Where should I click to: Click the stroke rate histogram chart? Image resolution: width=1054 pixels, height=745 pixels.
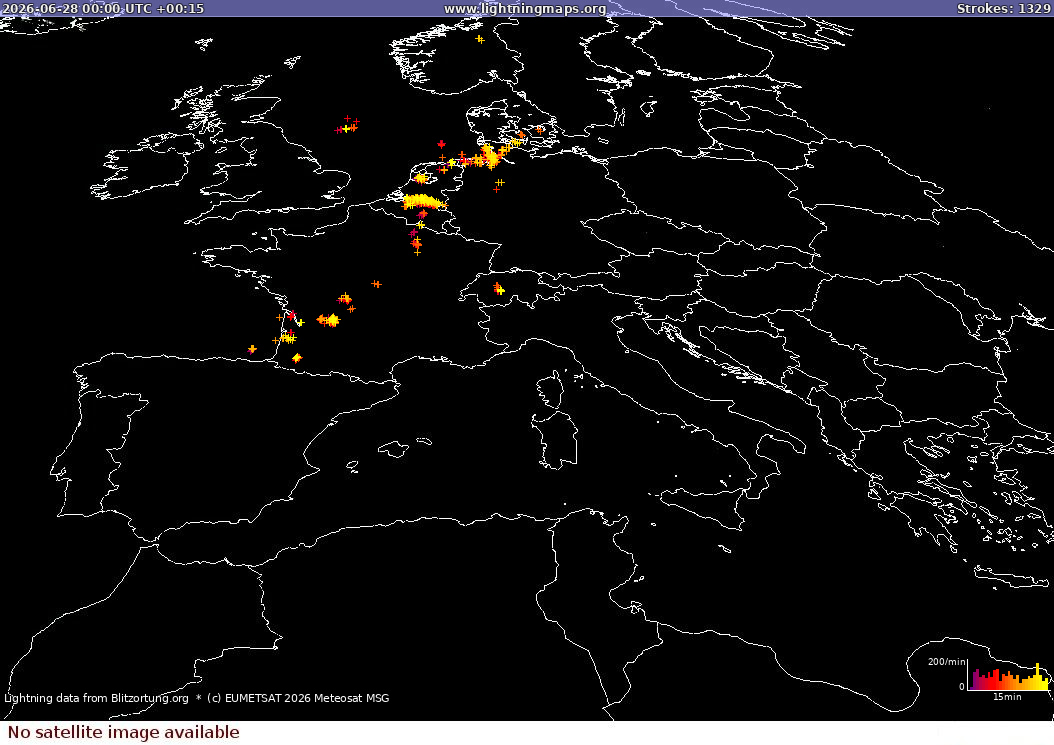[1008, 676]
